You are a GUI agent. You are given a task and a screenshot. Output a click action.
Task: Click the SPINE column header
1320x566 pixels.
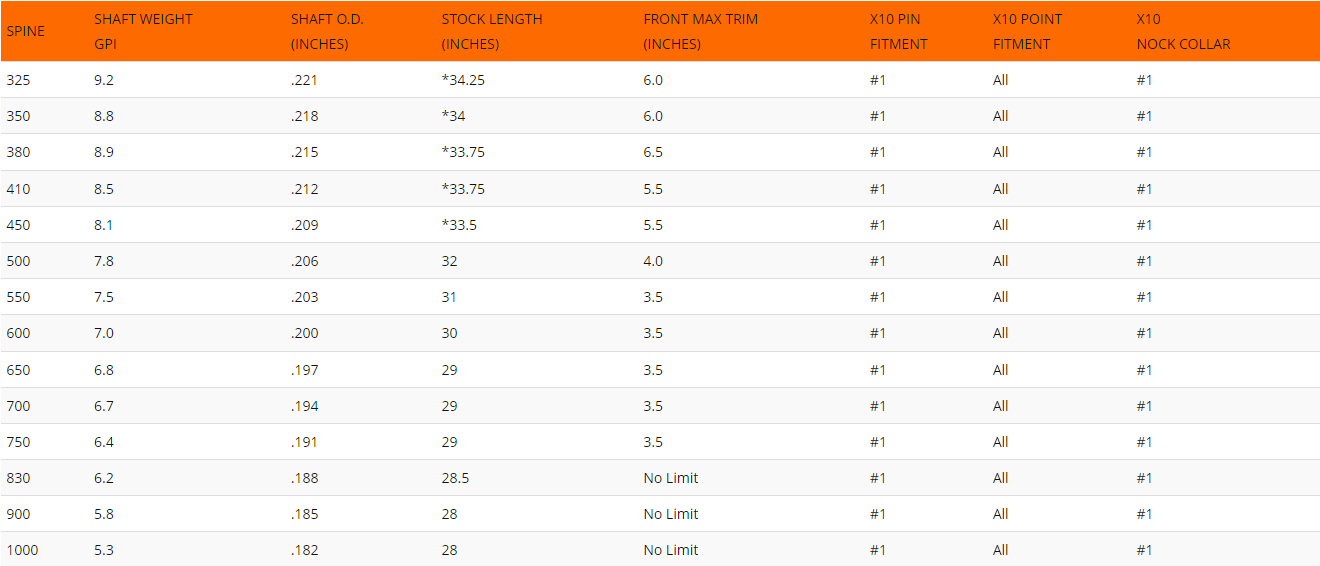coord(25,31)
